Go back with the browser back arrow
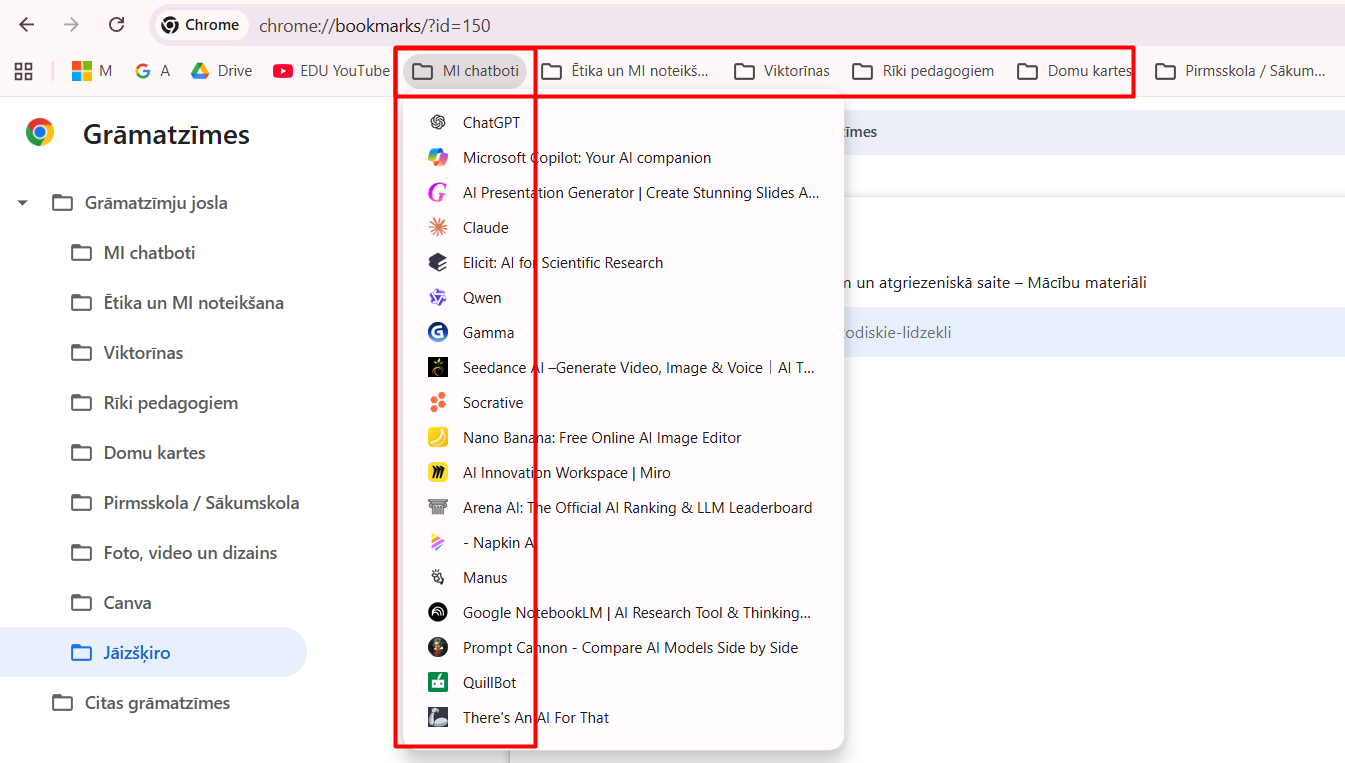The height and width of the screenshot is (763, 1345). (x=27, y=25)
